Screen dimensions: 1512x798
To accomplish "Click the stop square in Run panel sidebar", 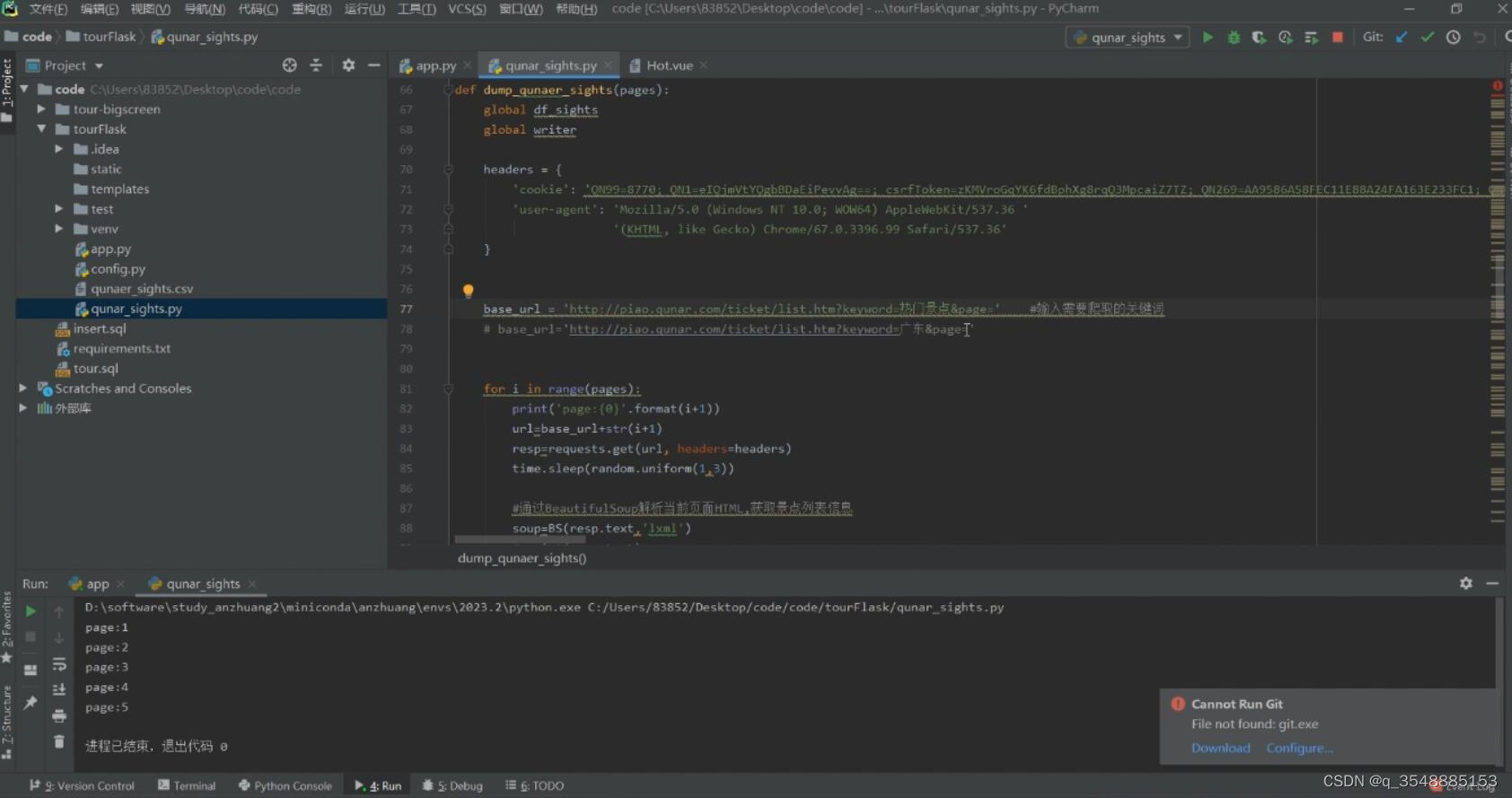I will pos(31,636).
